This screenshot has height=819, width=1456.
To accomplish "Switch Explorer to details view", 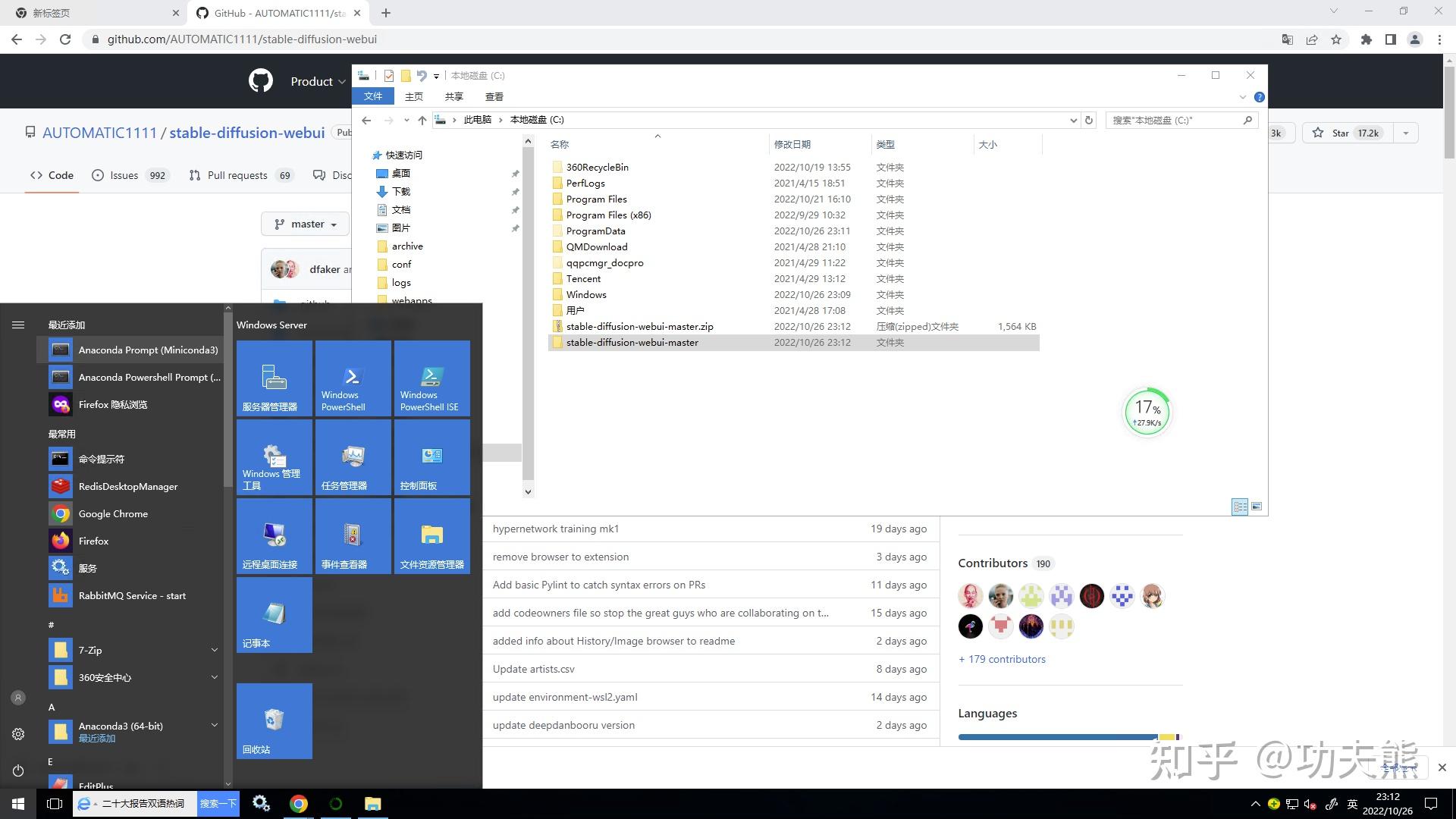I will point(1240,506).
